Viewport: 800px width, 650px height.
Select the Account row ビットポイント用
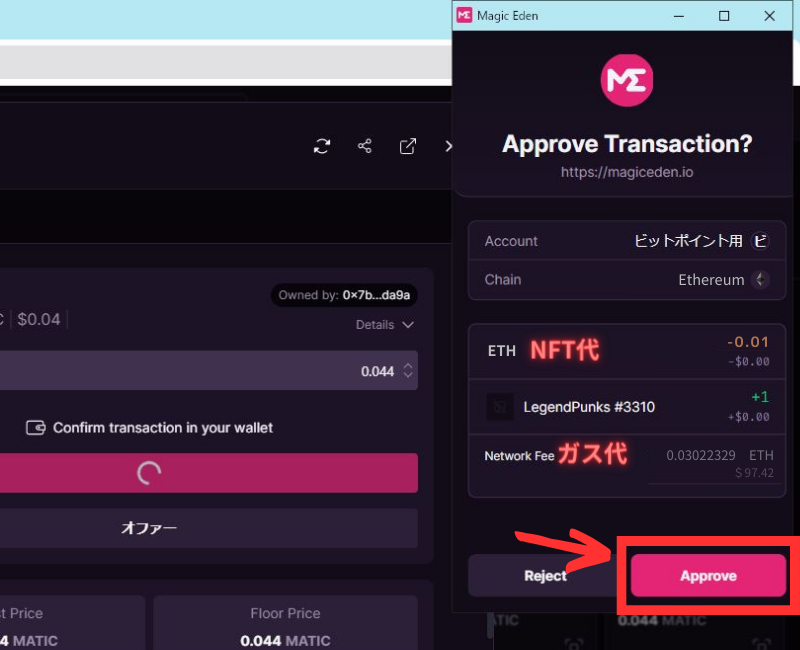coord(627,241)
